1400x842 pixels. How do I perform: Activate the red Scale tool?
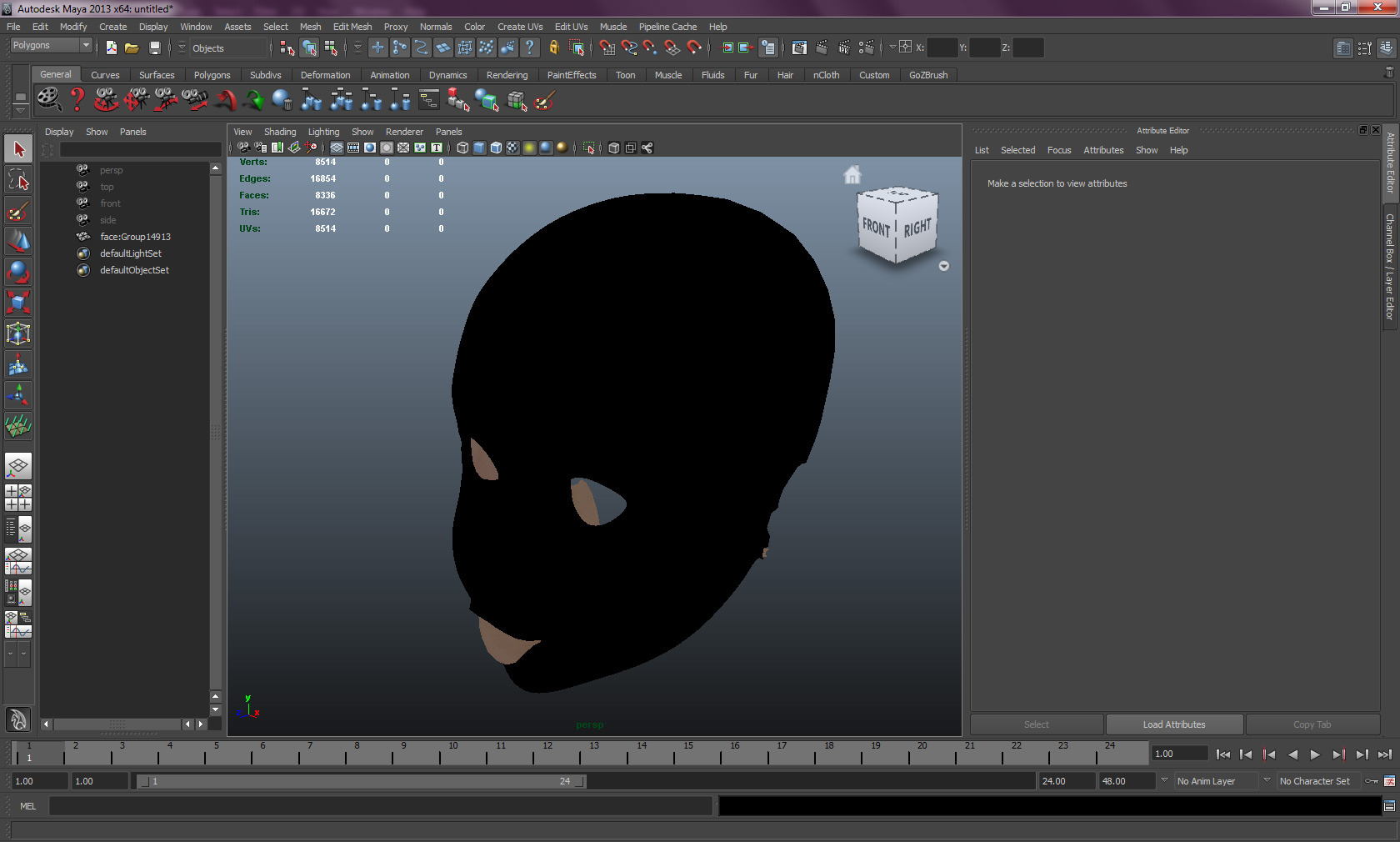(x=18, y=303)
